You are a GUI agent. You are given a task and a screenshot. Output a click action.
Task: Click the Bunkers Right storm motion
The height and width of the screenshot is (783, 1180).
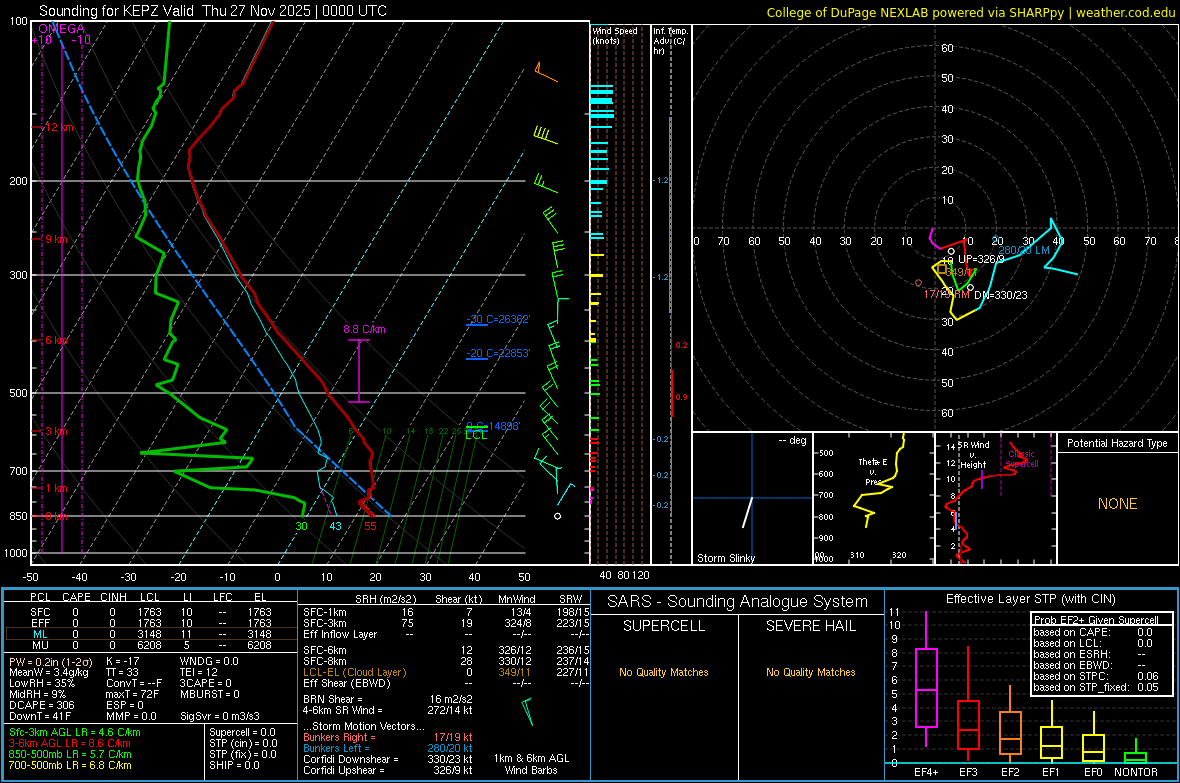tap(388, 738)
